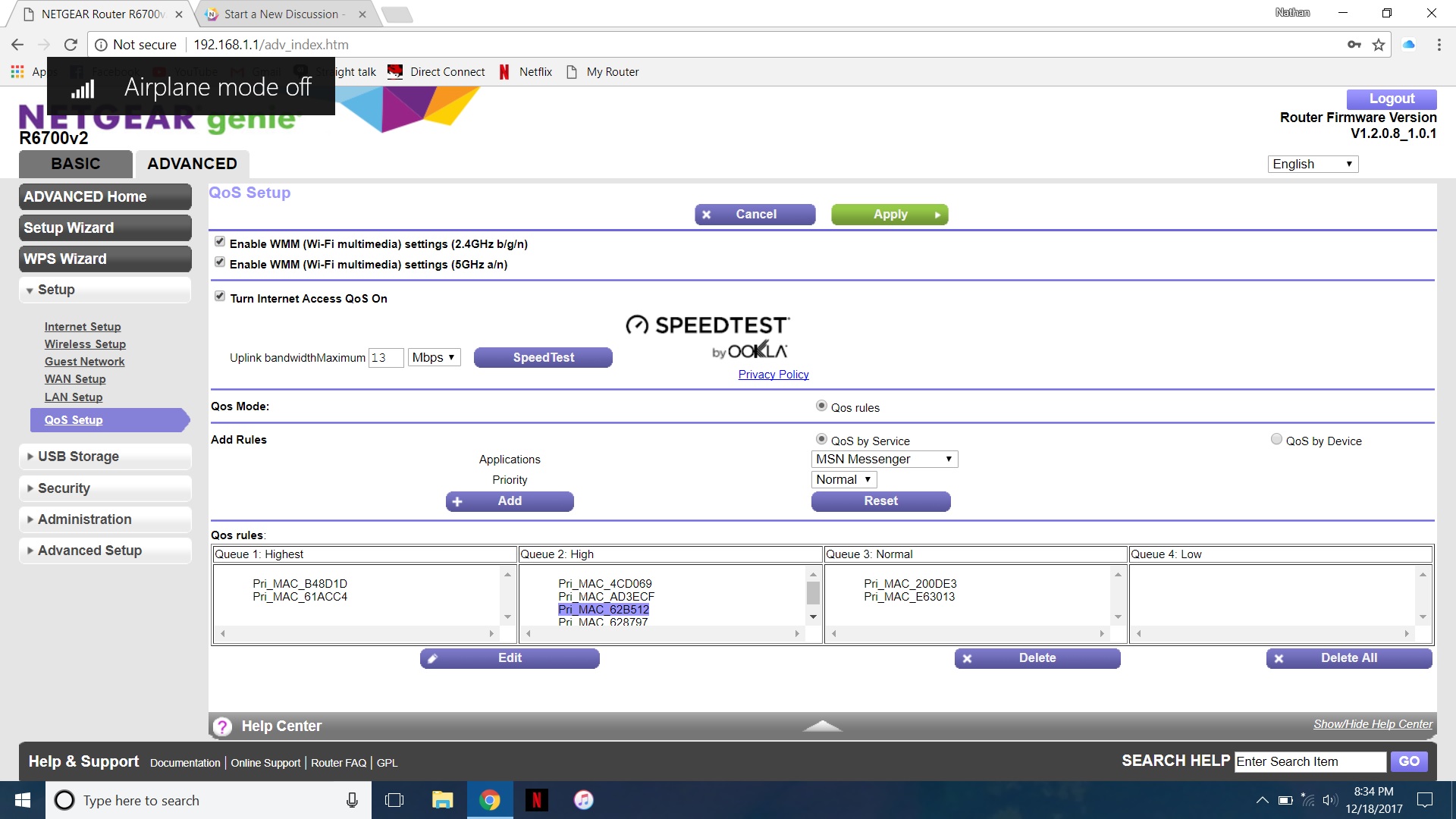Click the Chrome menu three-dots icon
1456x819 pixels.
[x=1439, y=45]
